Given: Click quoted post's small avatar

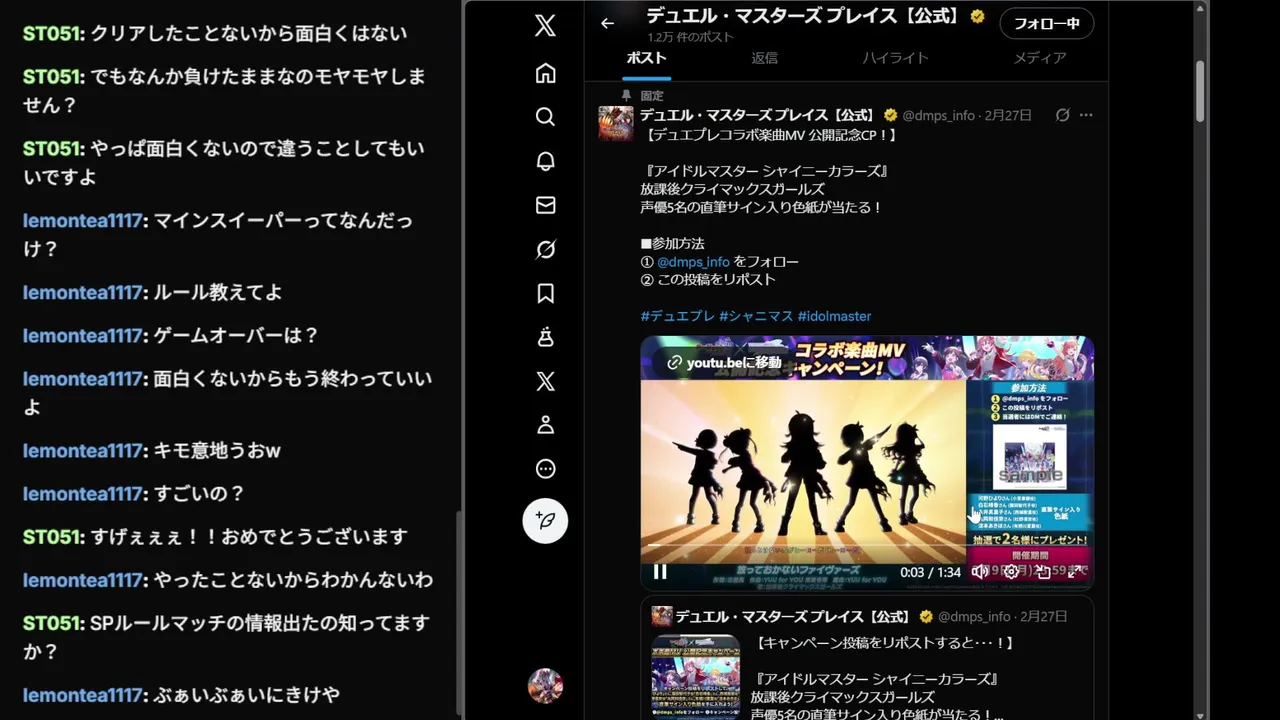Looking at the screenshot, I should point(662,616).
